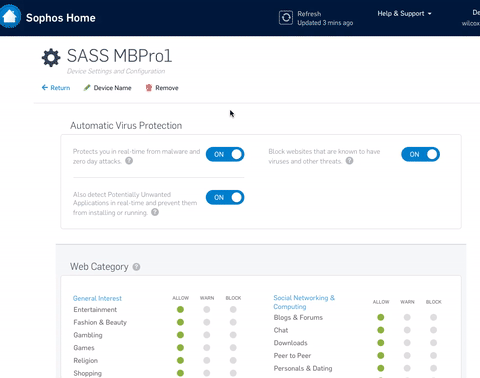Set Religion to Block
The height and width of the screenshot is (378, 480).
[233, 360]
